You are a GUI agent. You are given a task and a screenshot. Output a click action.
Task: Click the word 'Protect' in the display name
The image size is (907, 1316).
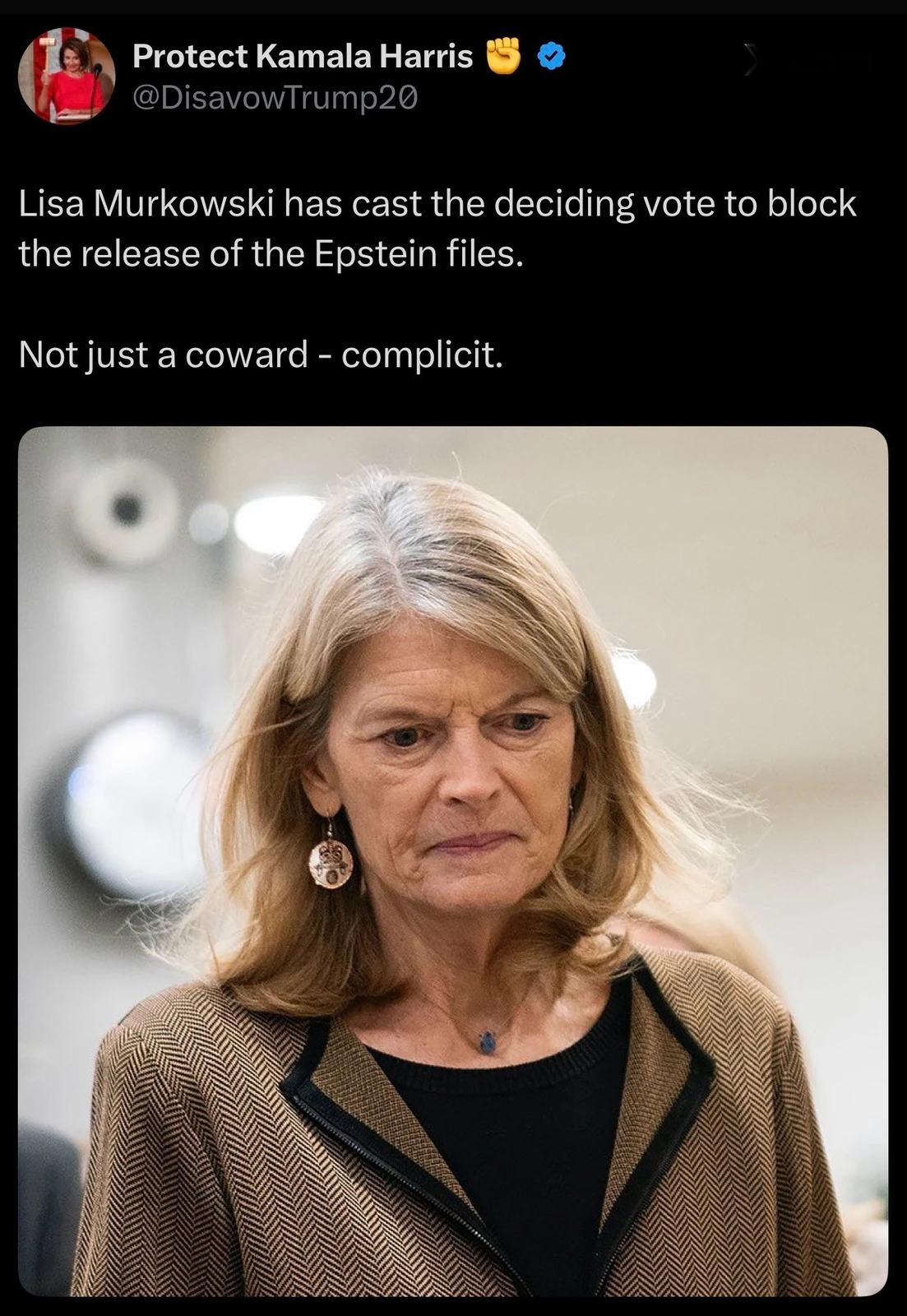(x=190, y=56)
